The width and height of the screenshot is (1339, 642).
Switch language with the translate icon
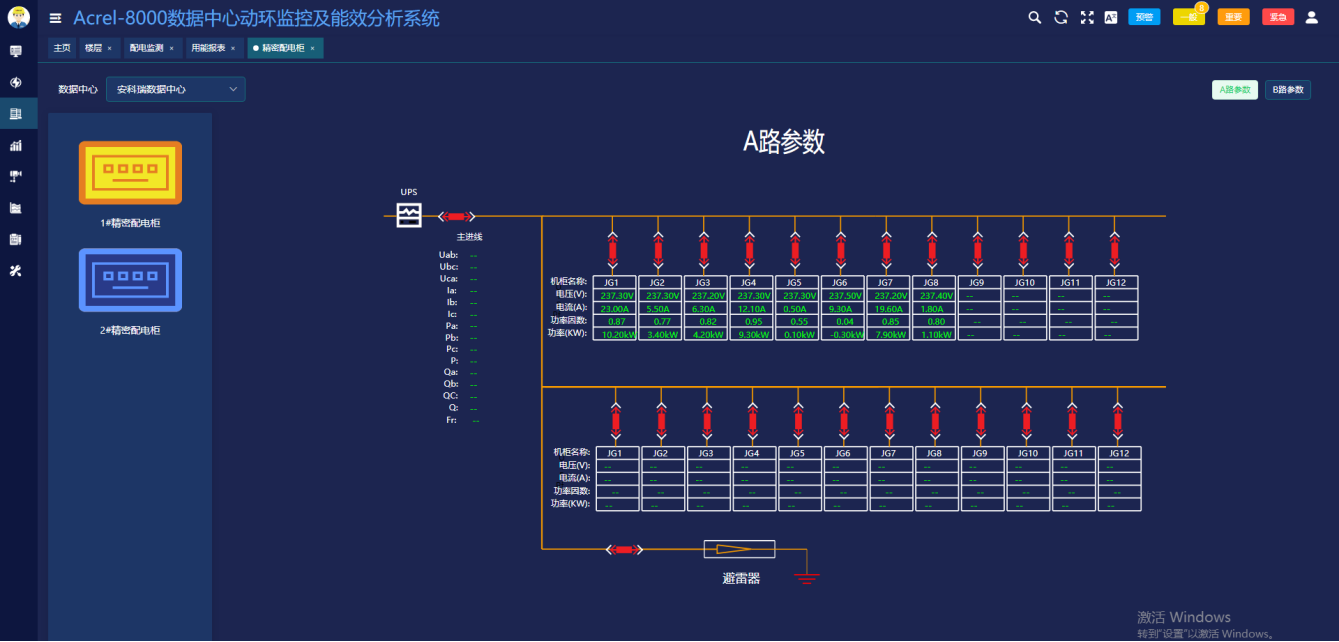(1111, 17)
